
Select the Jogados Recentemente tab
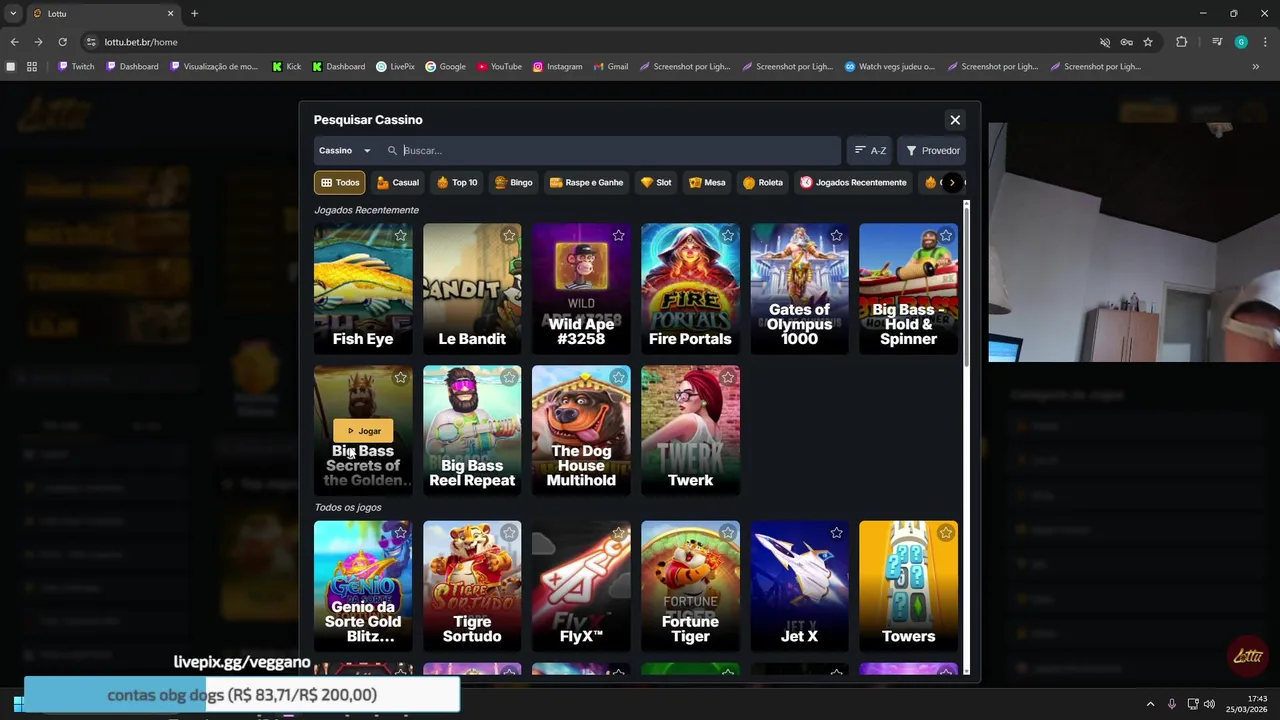point(853,183)
